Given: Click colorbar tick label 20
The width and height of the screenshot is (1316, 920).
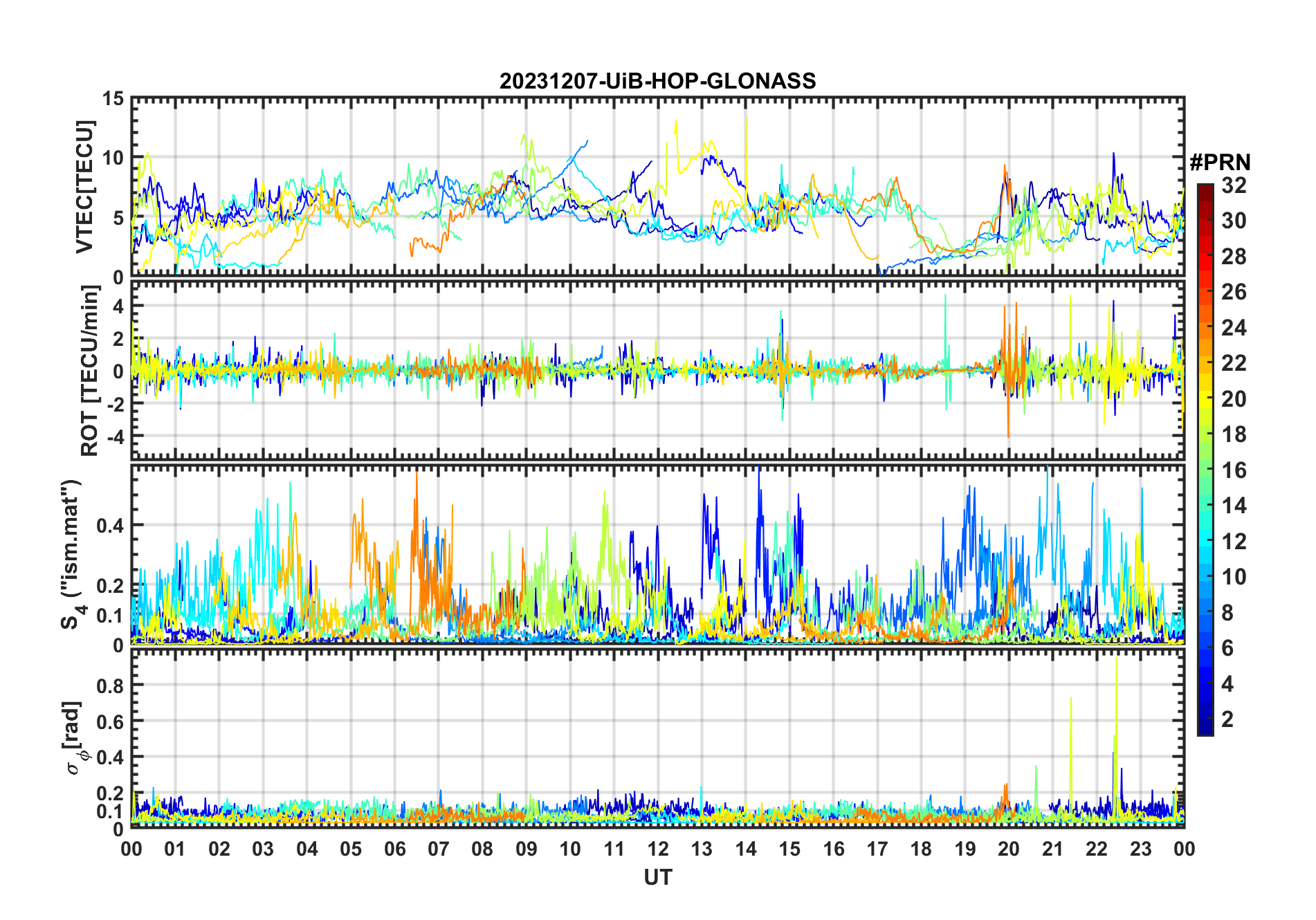Looking at the screenshot, I should tap(1234, 398).
